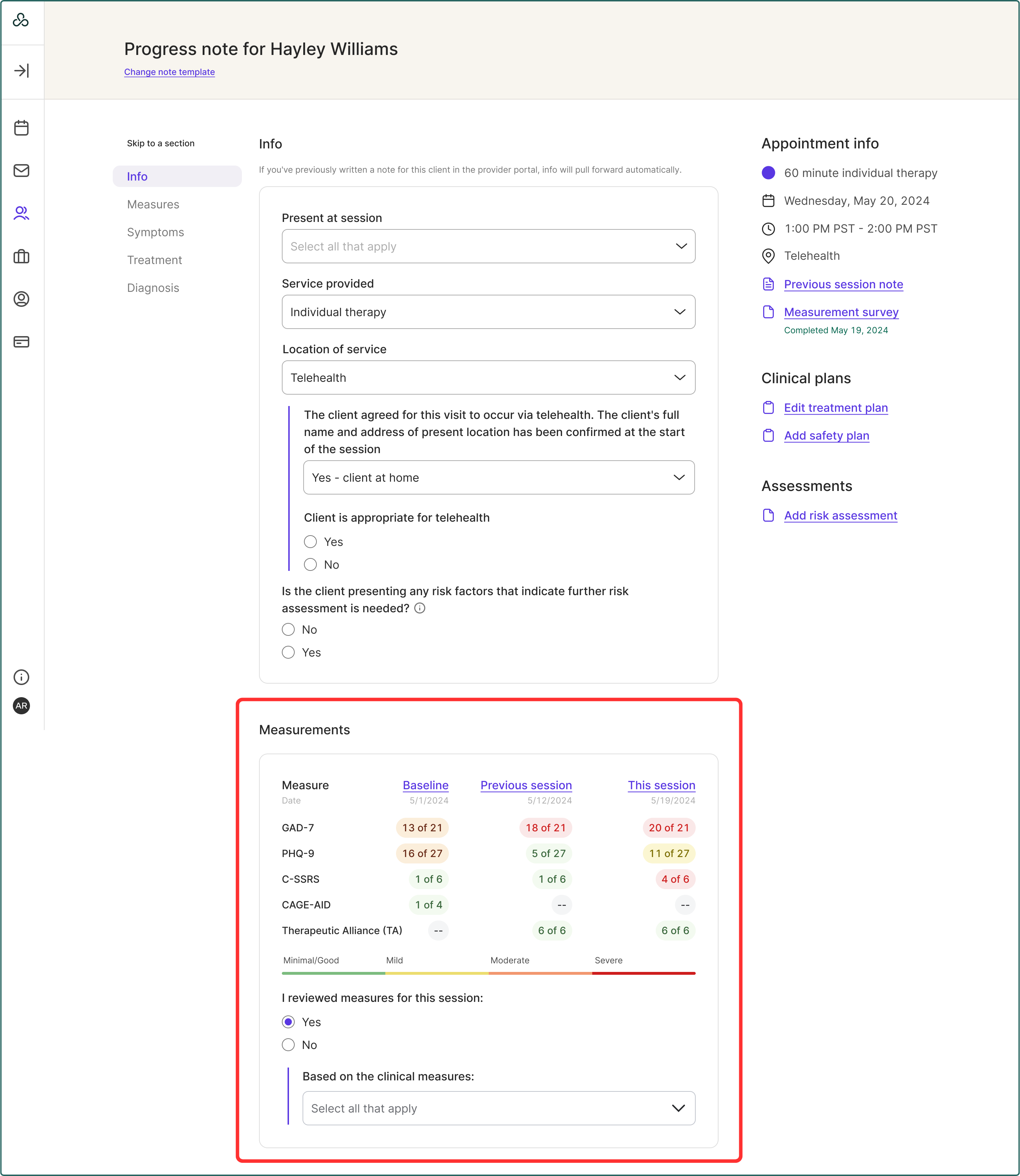Click the purple dot beside 60 minute therapy
1020x1176 pixels.
coord(768,172)
